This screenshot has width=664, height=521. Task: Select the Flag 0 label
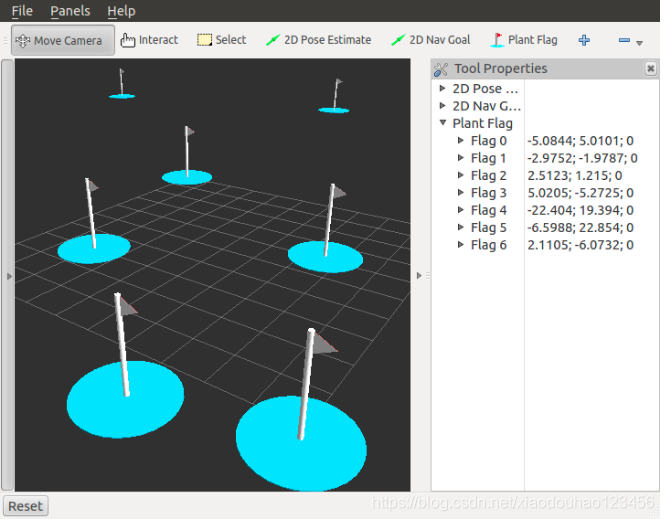tap(489, 141)
